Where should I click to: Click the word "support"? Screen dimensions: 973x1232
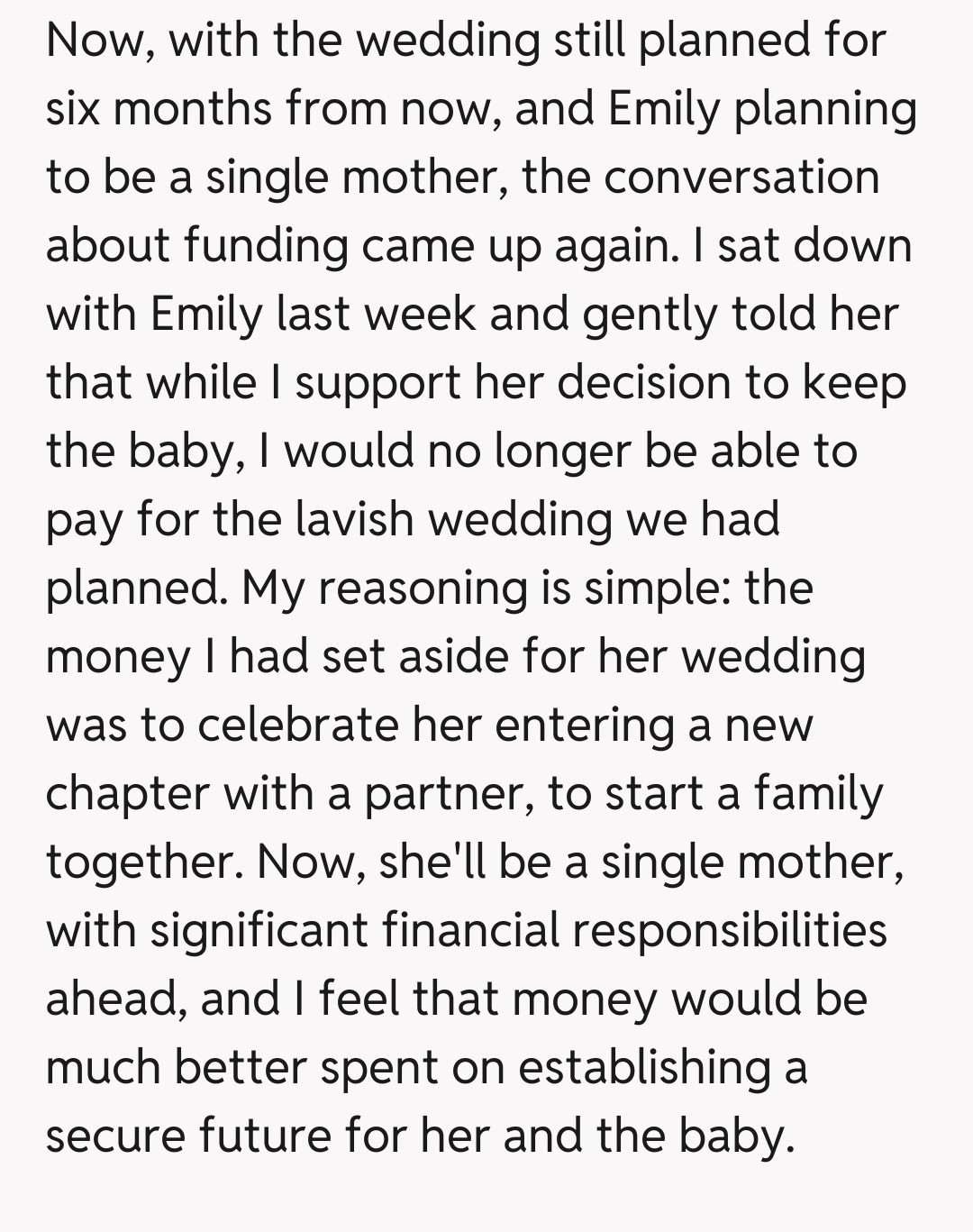(377, 383)
